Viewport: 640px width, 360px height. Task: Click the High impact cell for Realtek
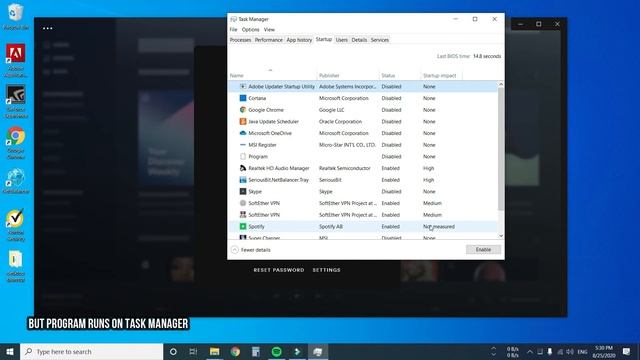tap(429, 168)
